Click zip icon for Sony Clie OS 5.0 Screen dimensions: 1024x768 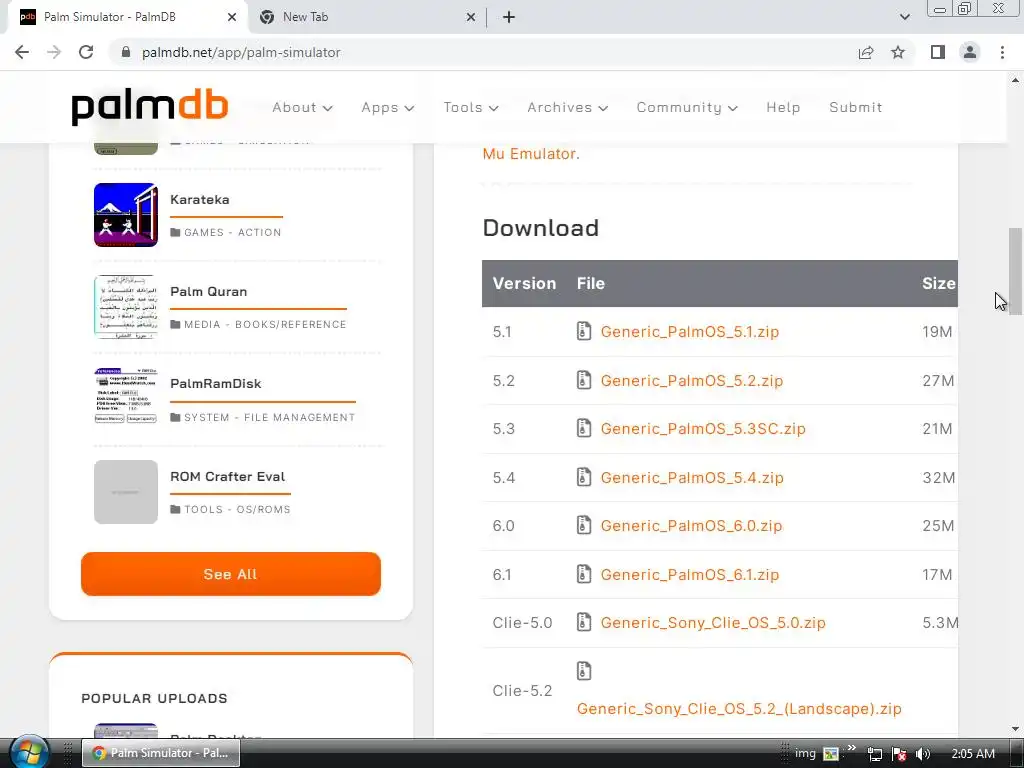click(584, 622)
